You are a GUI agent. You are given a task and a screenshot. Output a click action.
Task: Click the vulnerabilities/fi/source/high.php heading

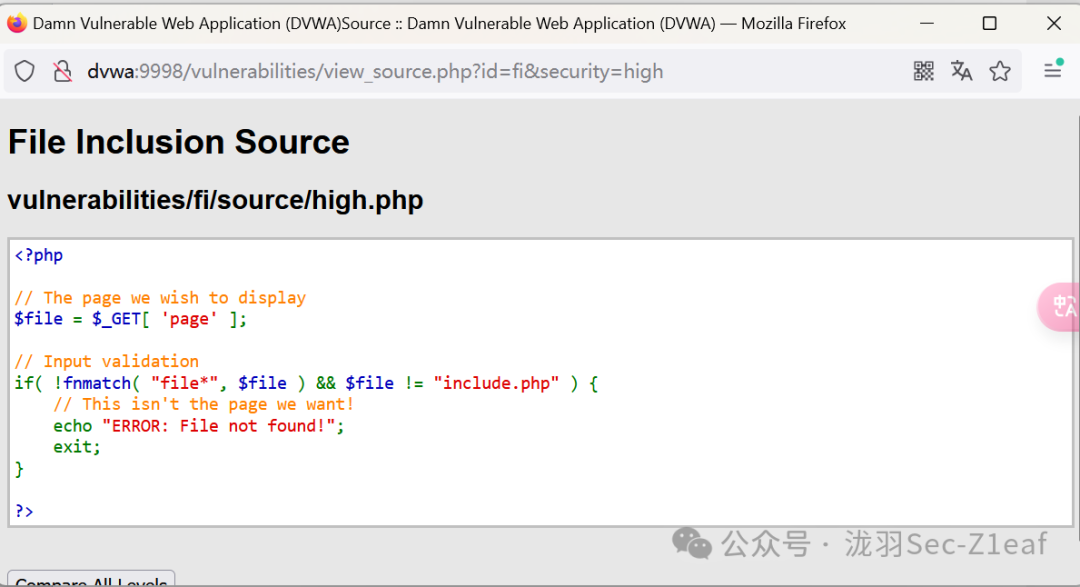pos(215,200)
